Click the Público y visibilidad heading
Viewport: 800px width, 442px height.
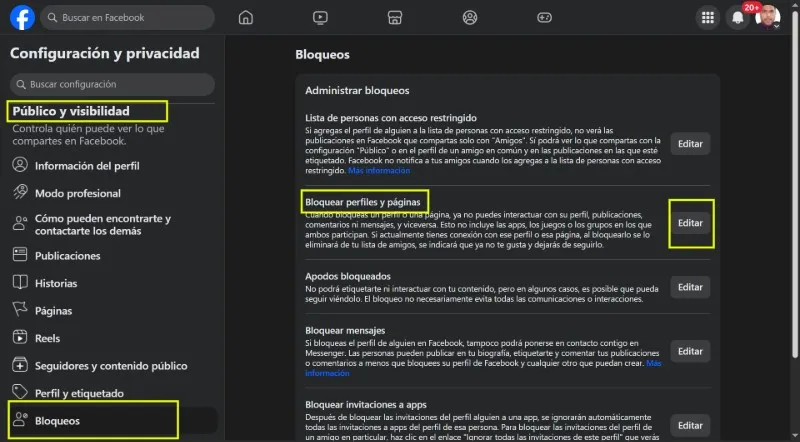[x=71, y=111]
